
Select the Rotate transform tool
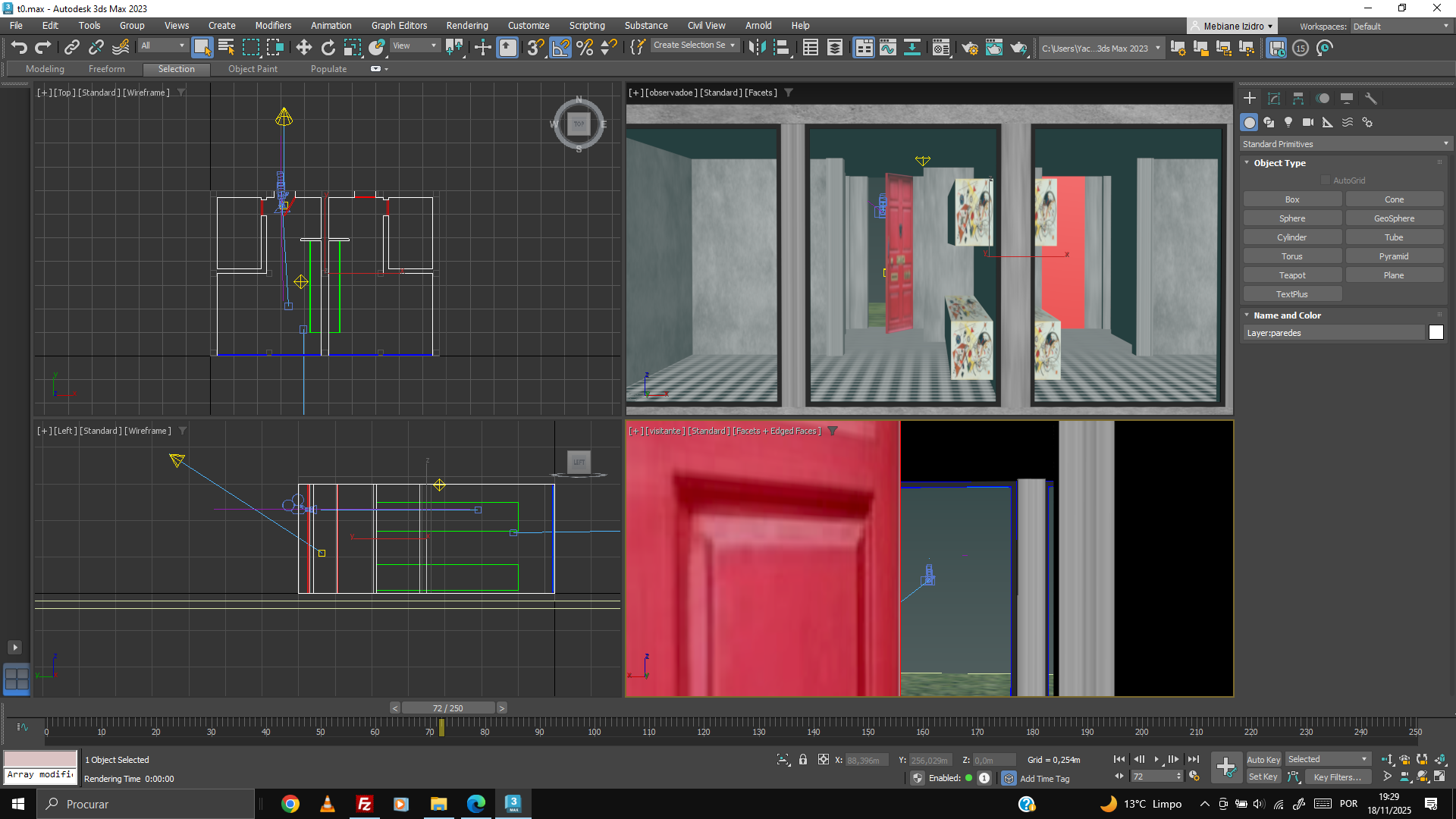[328, 48]
